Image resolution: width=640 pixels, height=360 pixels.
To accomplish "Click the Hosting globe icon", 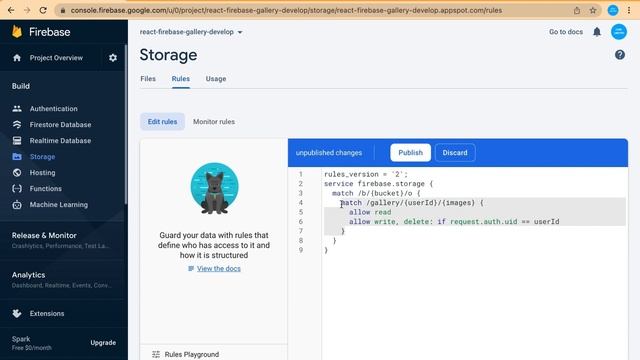I will click(x=17, y=173).
